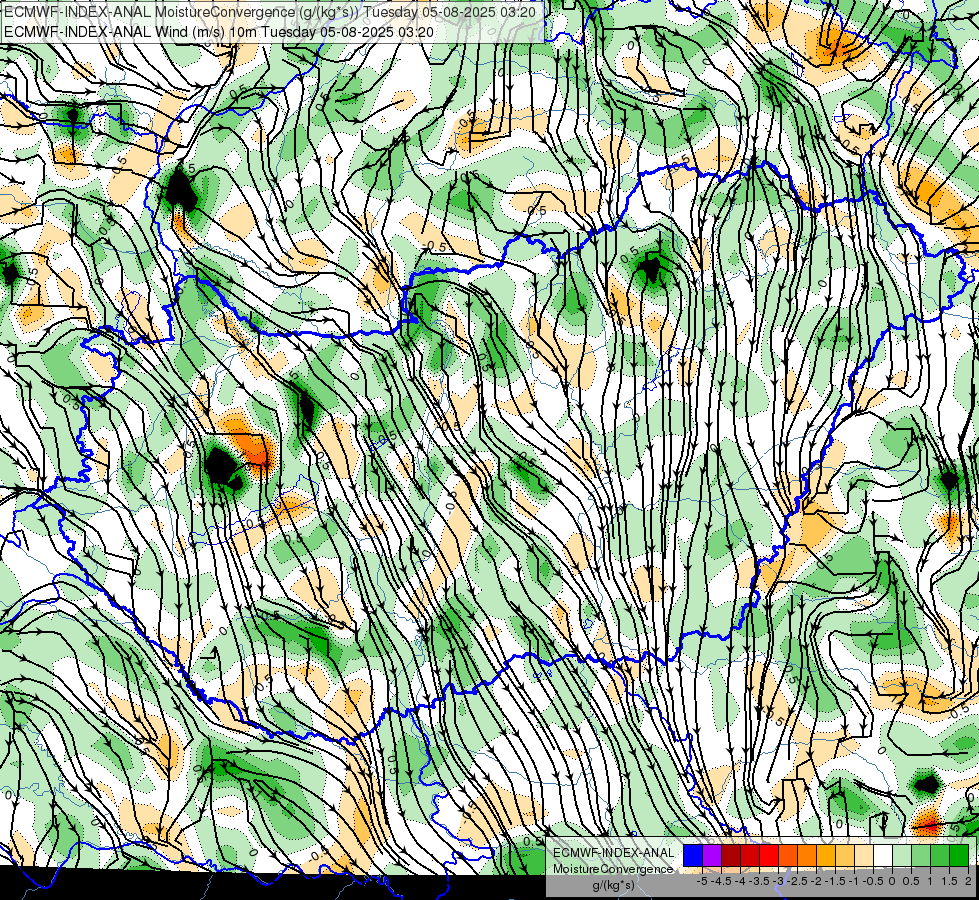This screenshot has height=900, width=979.
Task: Pick the medium green swatch between 1 and 1.5
Action: (940, 855)
